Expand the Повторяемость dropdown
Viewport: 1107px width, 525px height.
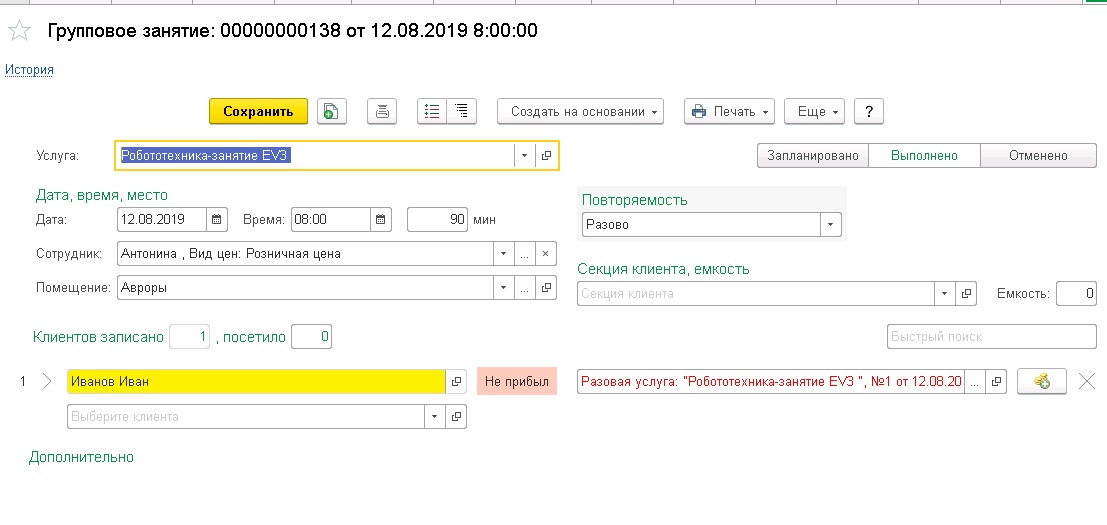[831, 225]
